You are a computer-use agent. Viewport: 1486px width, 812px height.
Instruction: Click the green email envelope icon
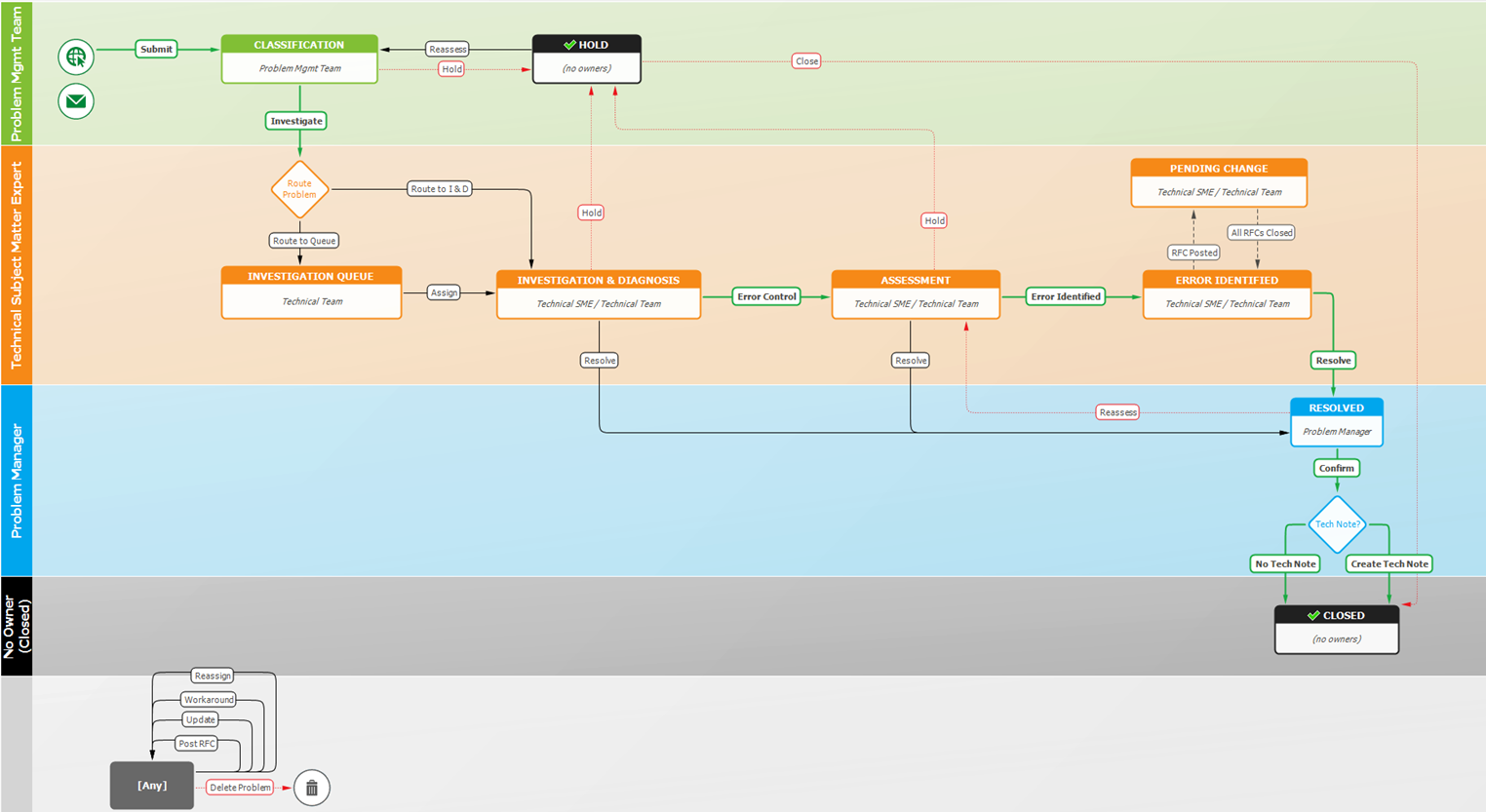[76, 101]
